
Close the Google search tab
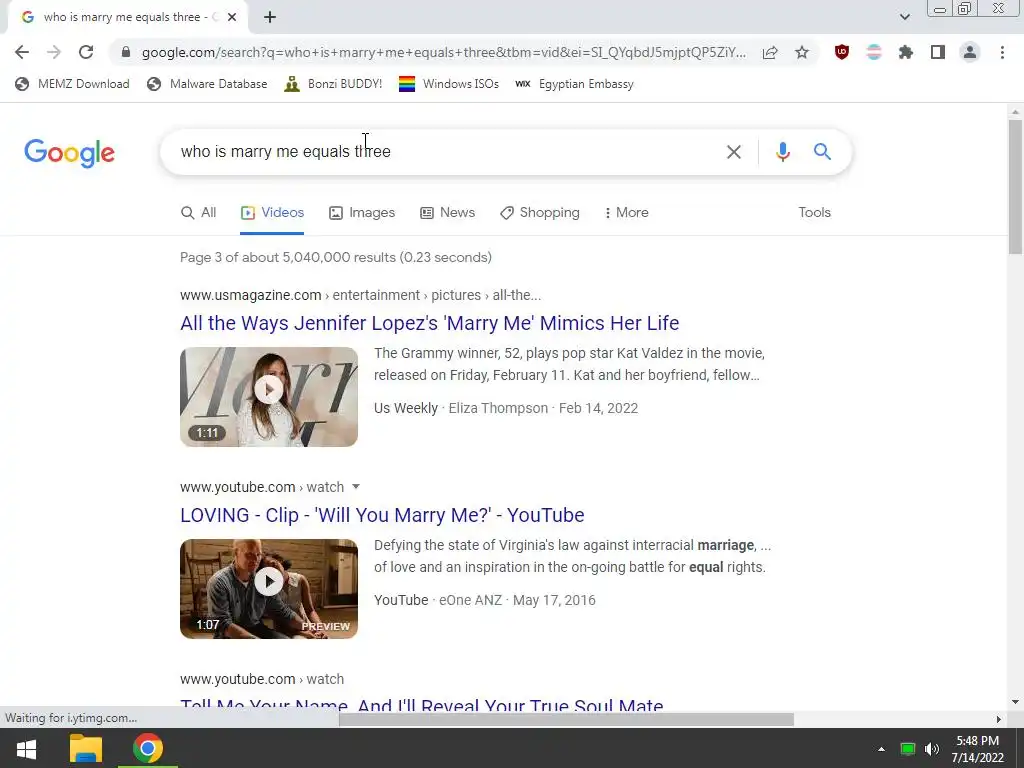[232, 18]
